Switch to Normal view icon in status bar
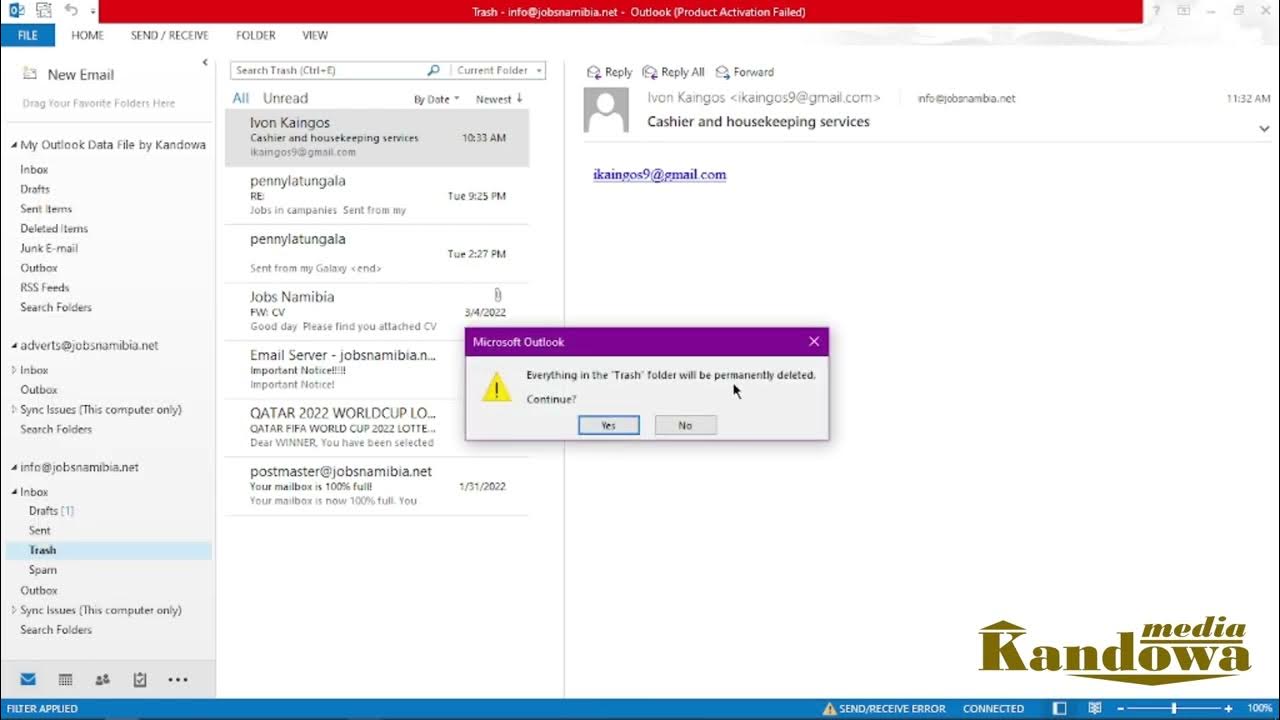 (1060, 708)
